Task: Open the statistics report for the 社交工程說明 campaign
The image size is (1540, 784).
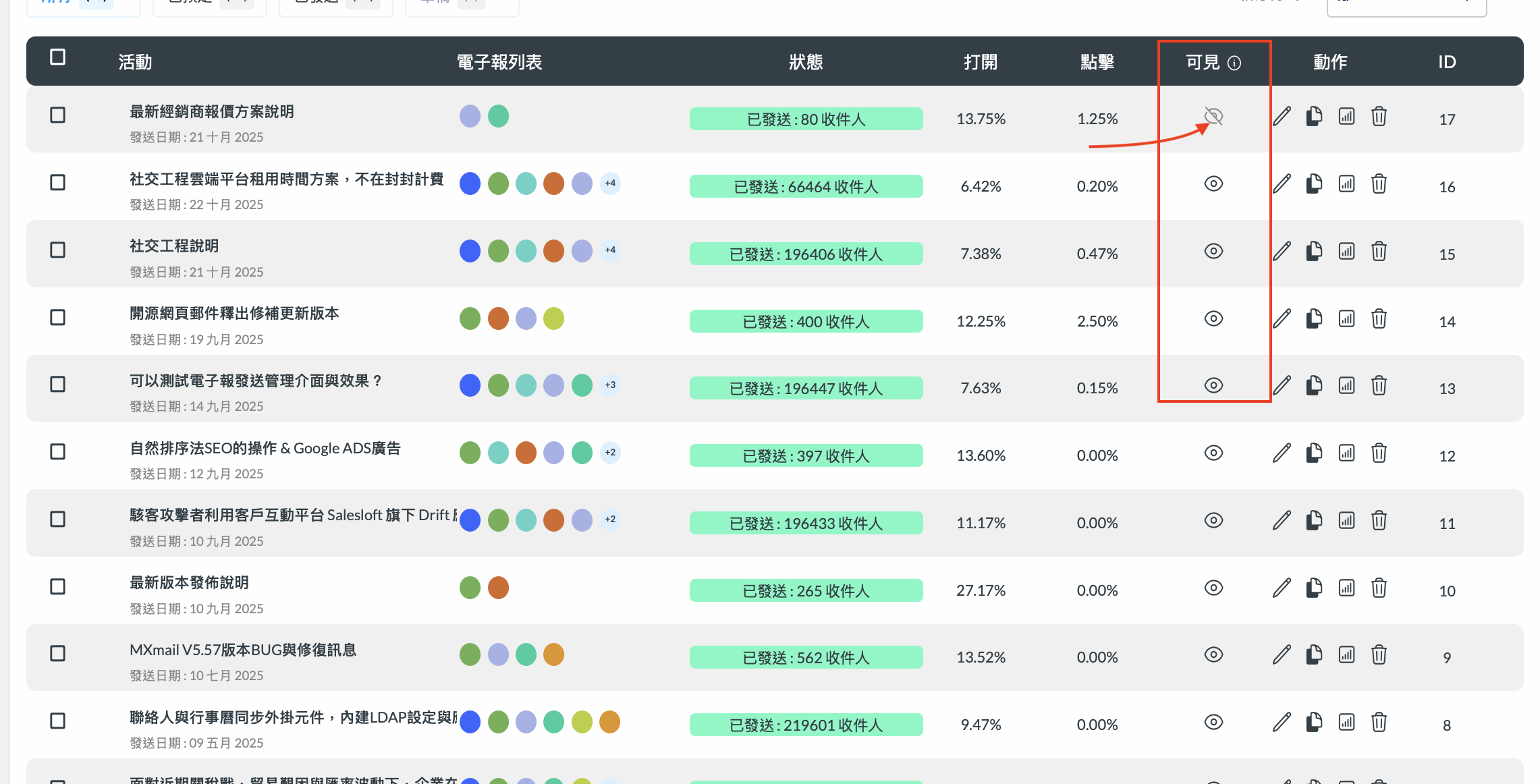Action: tap(1346, 252)
